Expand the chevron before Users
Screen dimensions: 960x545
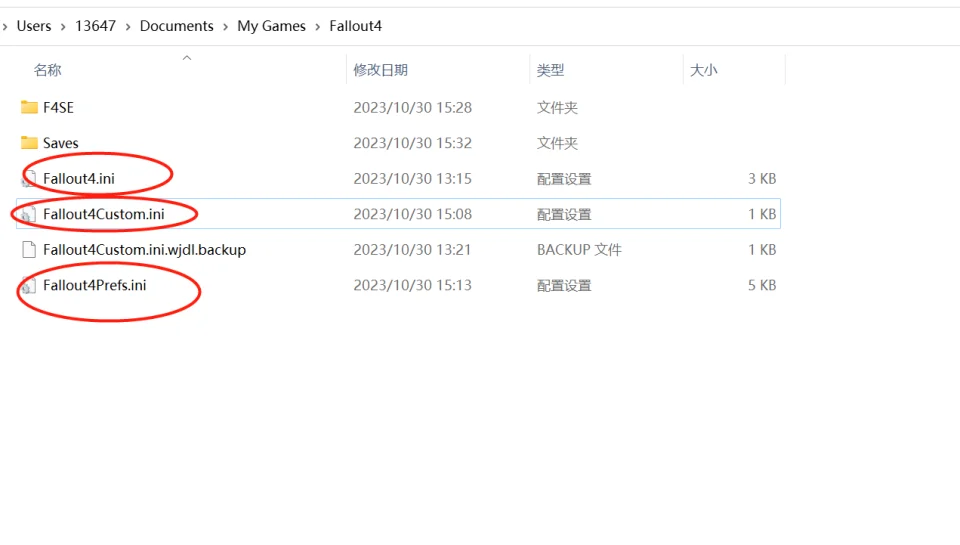tap(5, 26)
